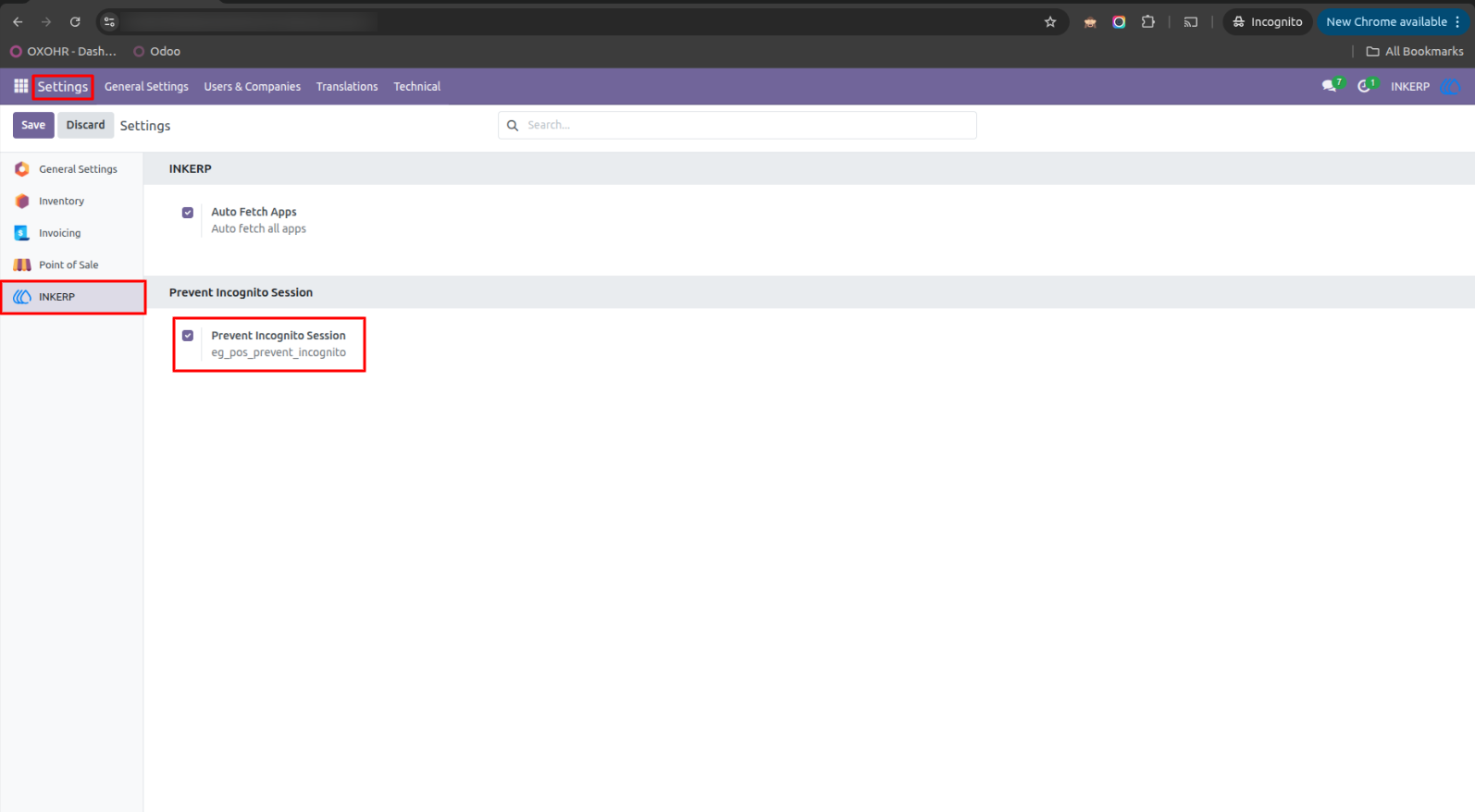Click the Settings app title
Viewport: 1475px width, 812px height.
click(x=63, y=86)
